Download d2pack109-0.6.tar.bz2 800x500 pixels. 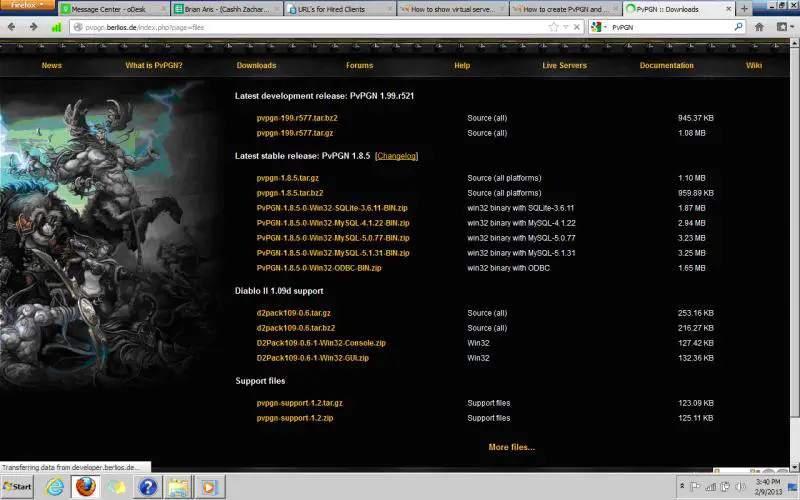click(x=295, y=328)
